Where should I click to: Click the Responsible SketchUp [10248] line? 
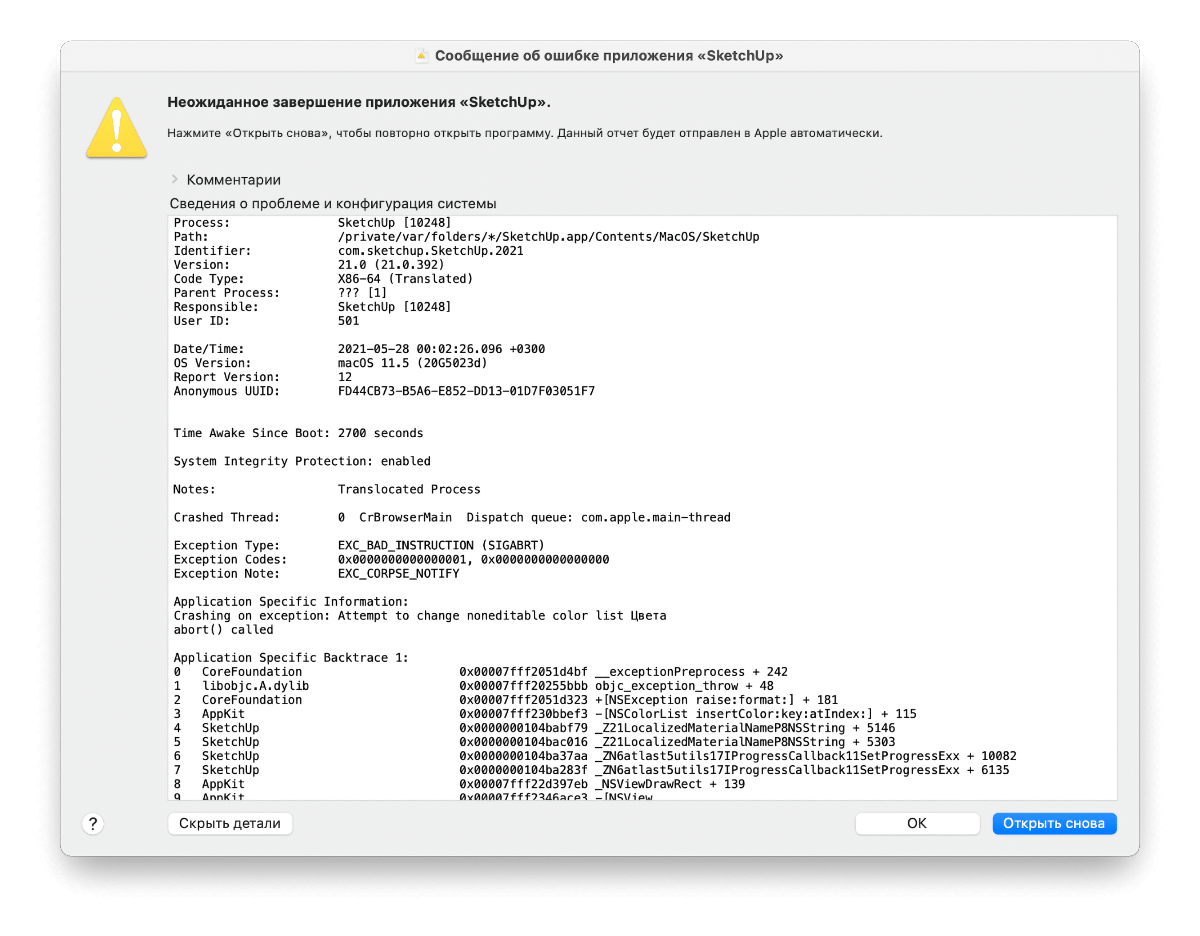pyautogui.click(x=312, y=307)
